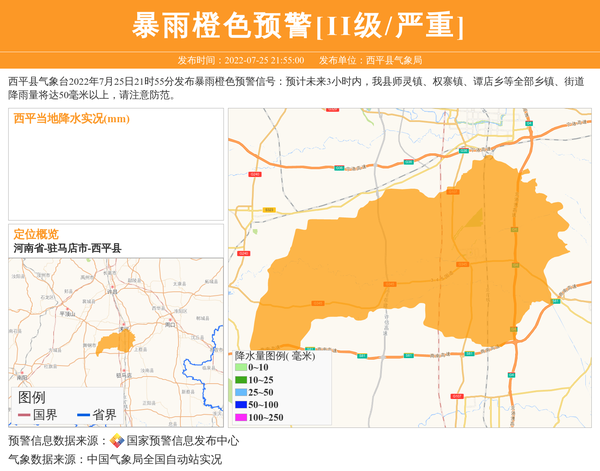Click the 定位概览 panel heading

point(36,234)
